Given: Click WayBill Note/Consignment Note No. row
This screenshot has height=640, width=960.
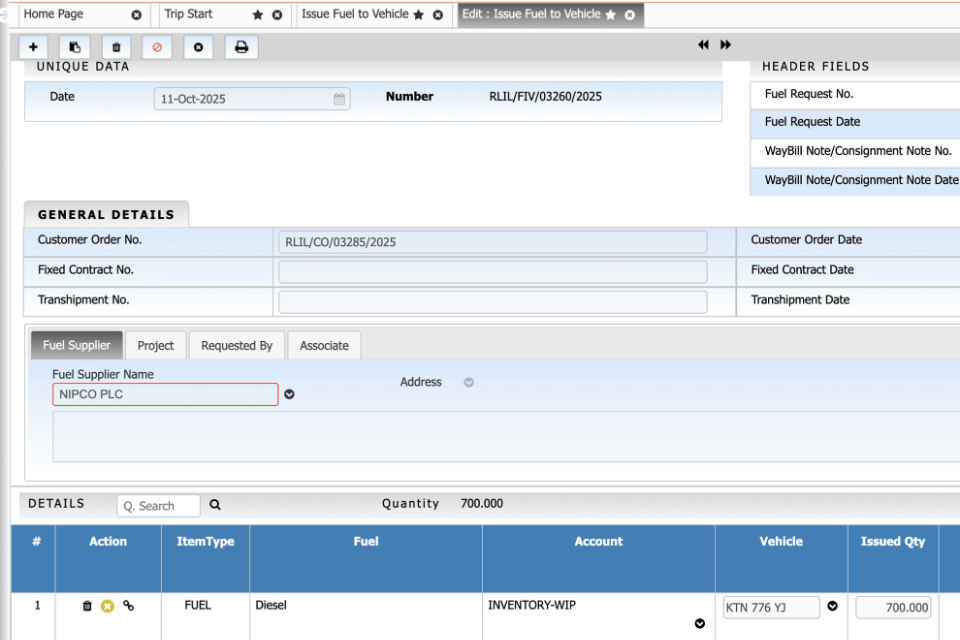Looking at the screenshot, I should (x=855, y=151).
